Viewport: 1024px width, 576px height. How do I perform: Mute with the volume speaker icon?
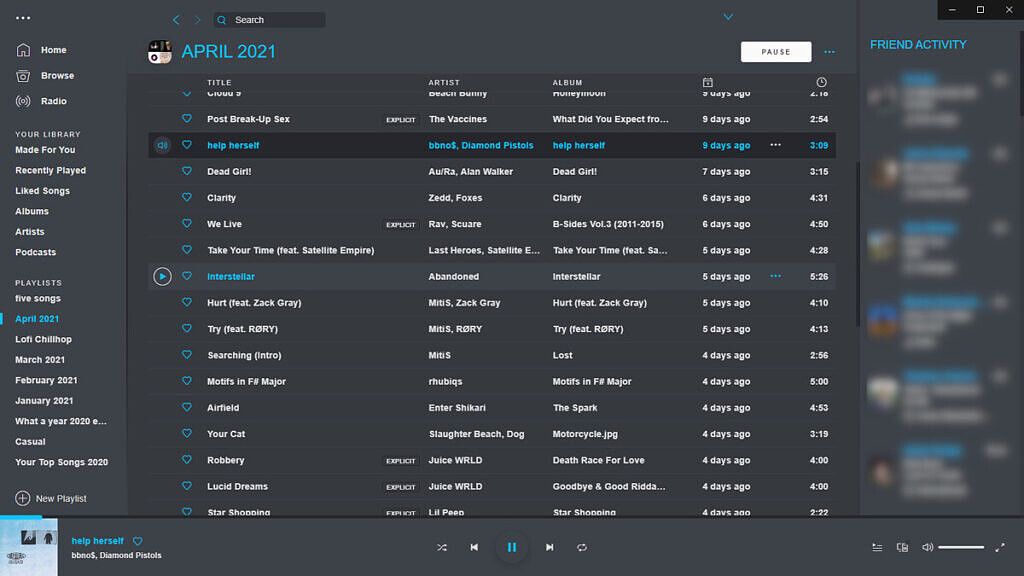927,547
